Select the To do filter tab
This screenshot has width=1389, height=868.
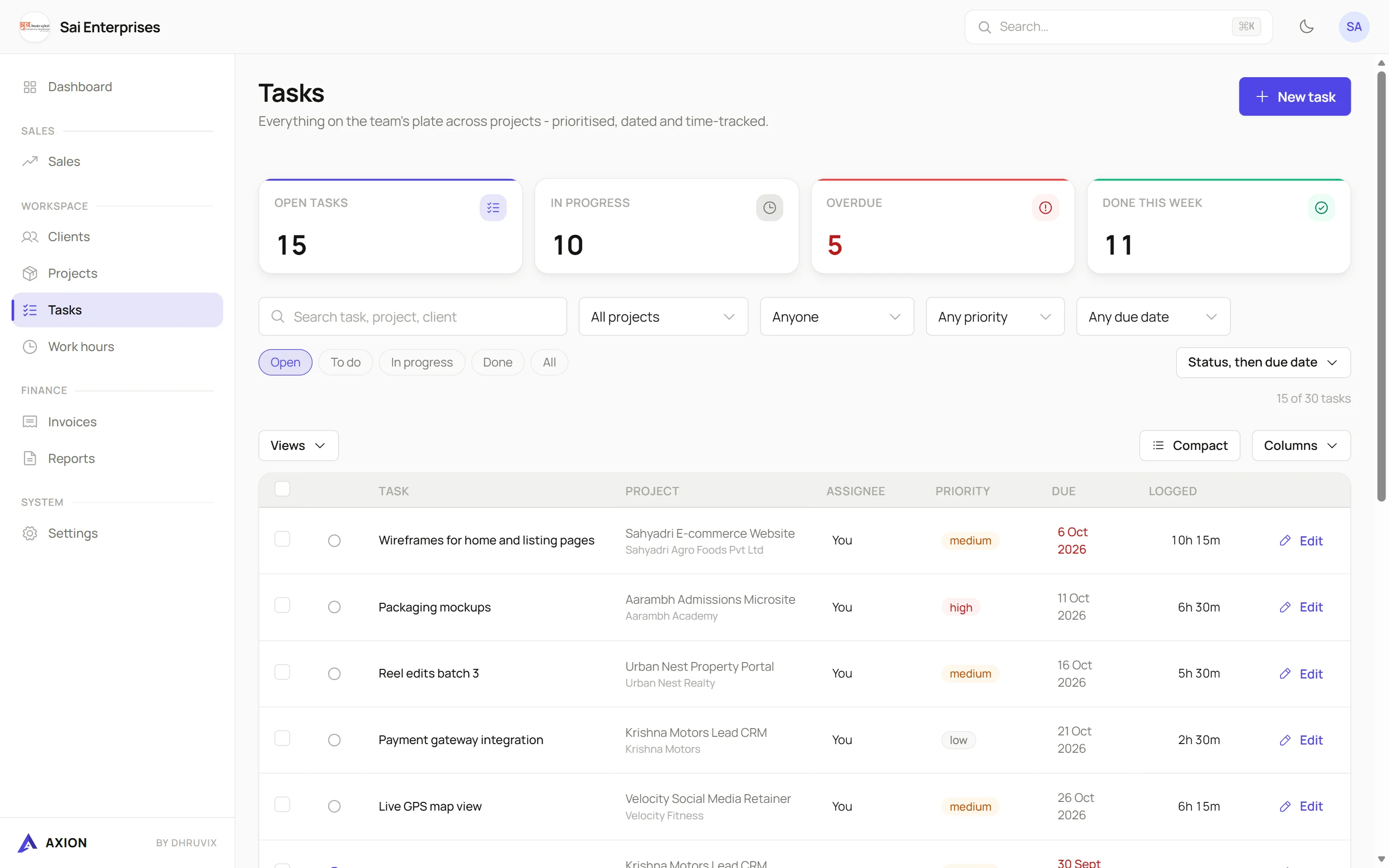[x=345, y=362]
